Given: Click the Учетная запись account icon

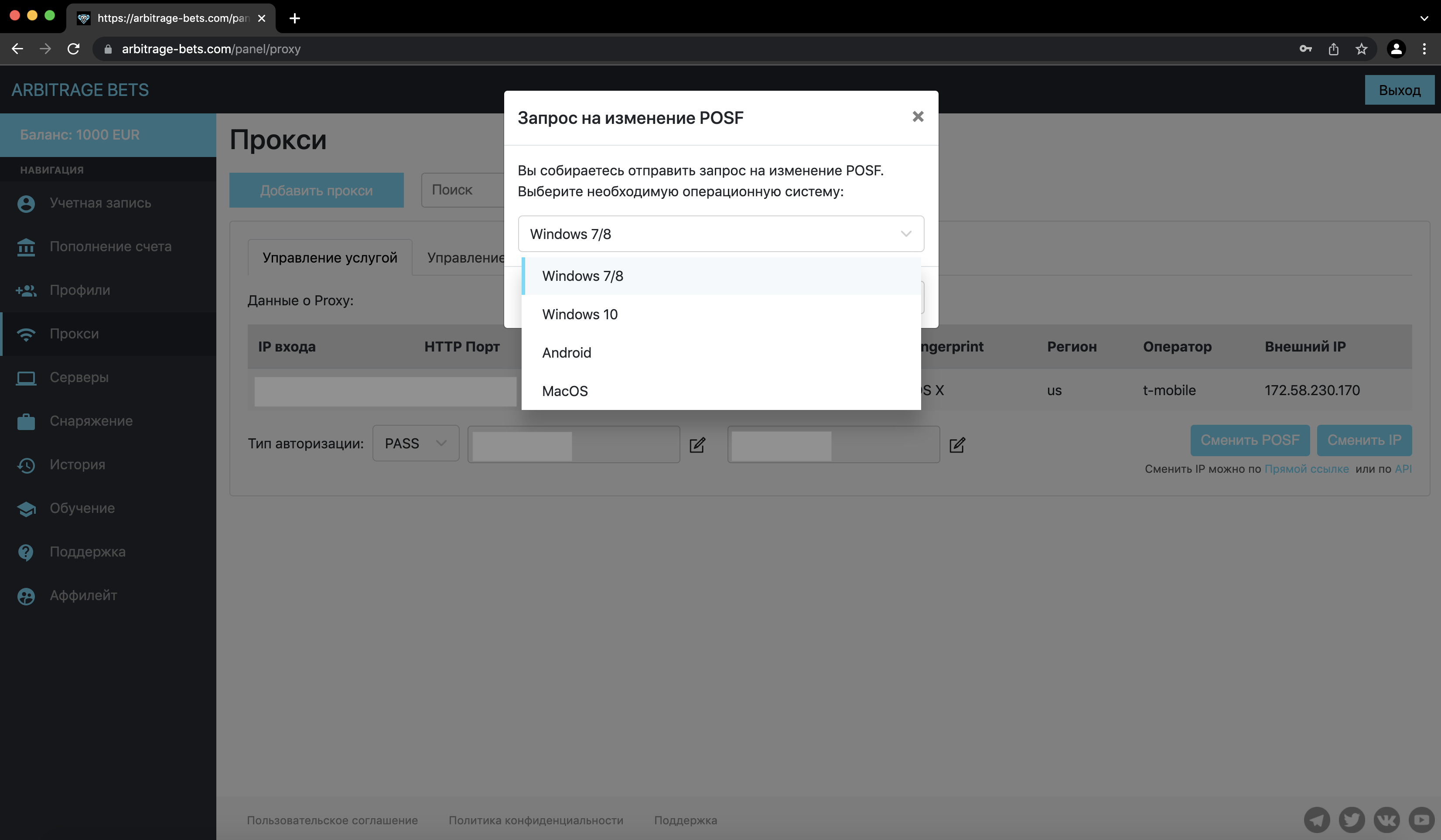Looking at the screenshot, I should tap(26, 204).
